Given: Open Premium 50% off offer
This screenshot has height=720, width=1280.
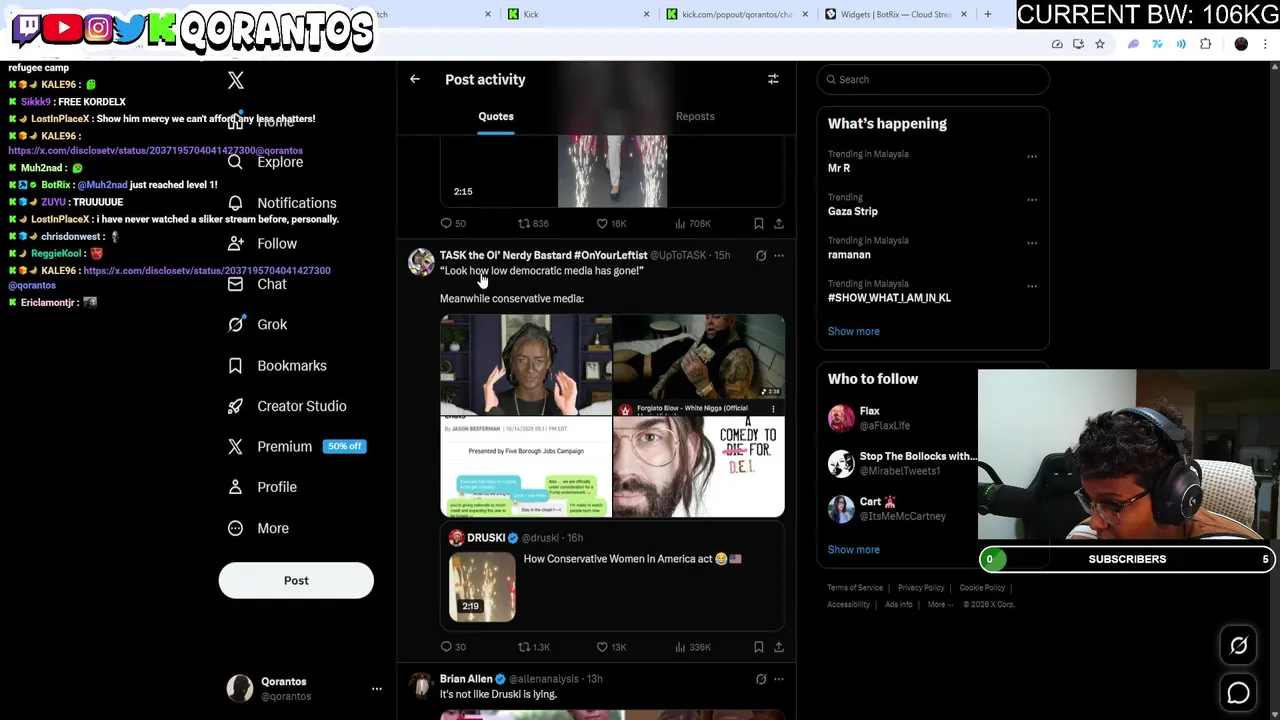Looking at the screenshot, I should (297, 446).
